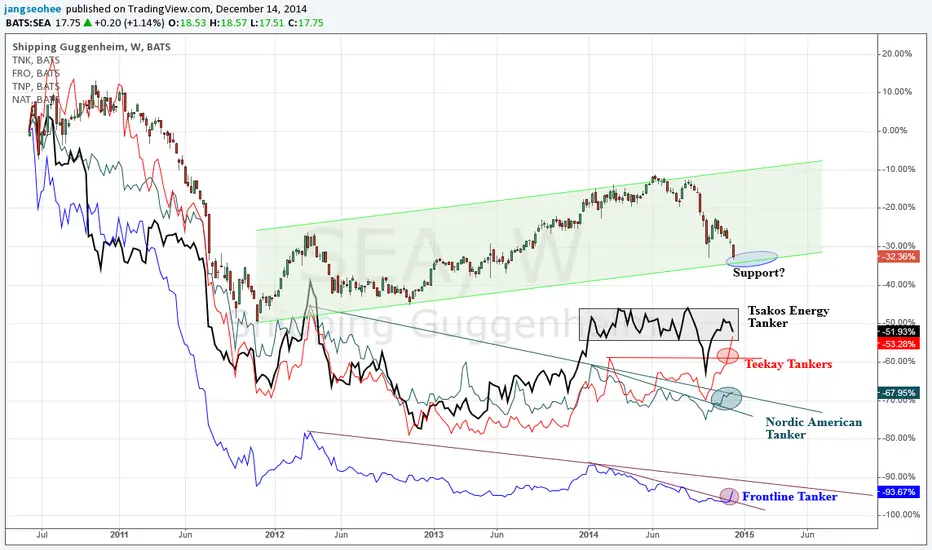
Task: Click the +0.20 (+1.14%) change value
Action: coord(129,23)
